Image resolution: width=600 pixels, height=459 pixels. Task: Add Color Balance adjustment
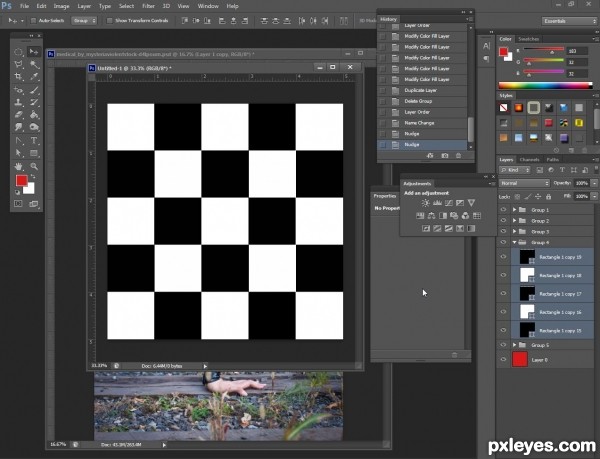click(x=431, y=216)
